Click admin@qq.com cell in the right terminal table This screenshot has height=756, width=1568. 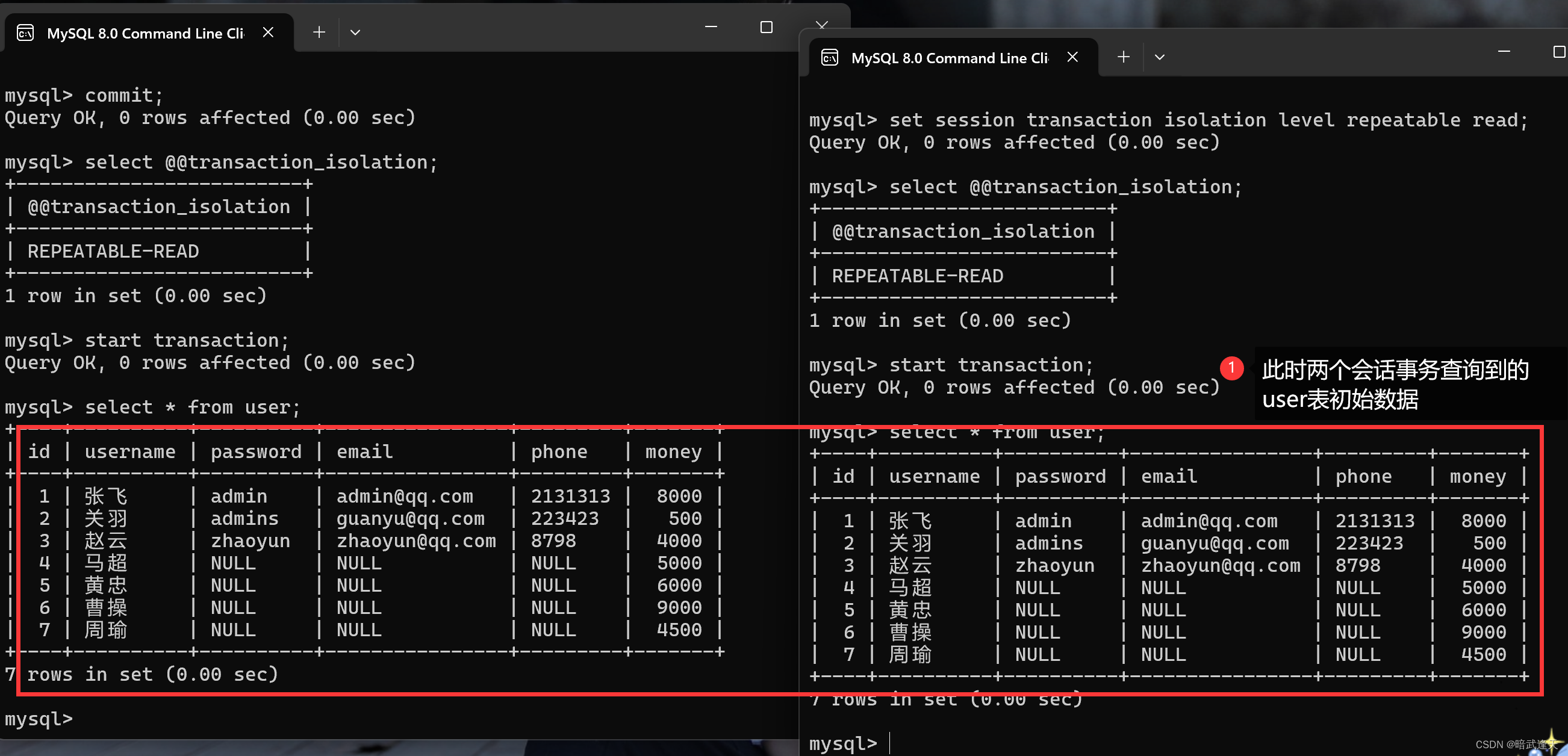[x=1209, y=521]
